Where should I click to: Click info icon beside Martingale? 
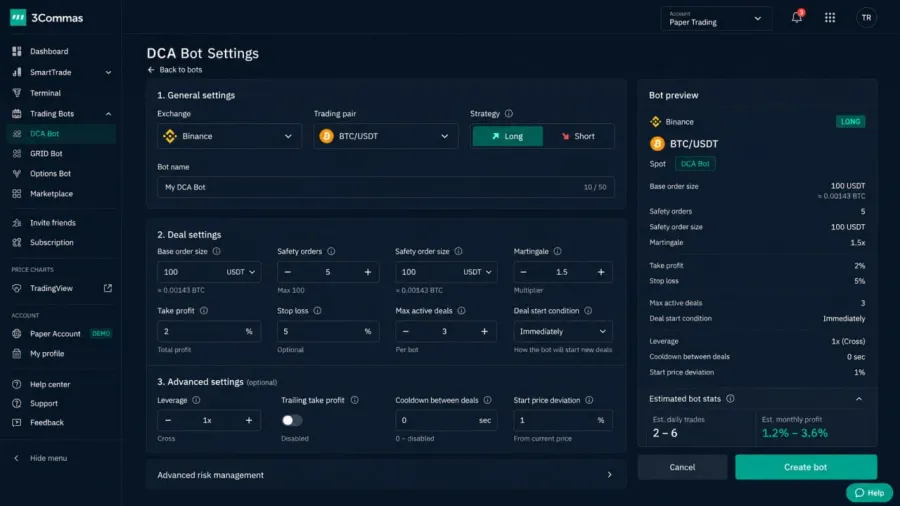pos(557,251)
